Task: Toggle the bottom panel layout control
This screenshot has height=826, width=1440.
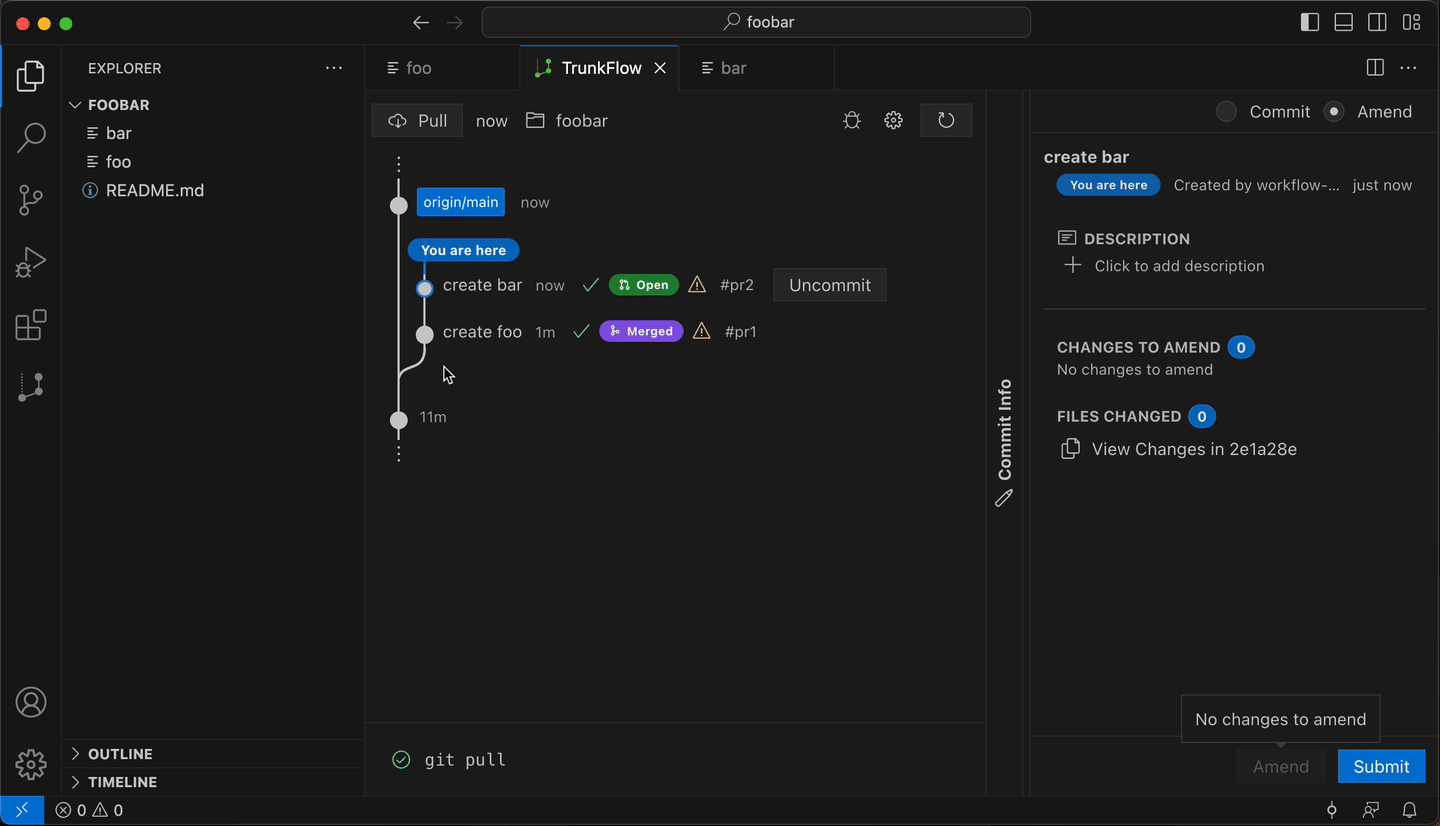Action: [1343, 21]
